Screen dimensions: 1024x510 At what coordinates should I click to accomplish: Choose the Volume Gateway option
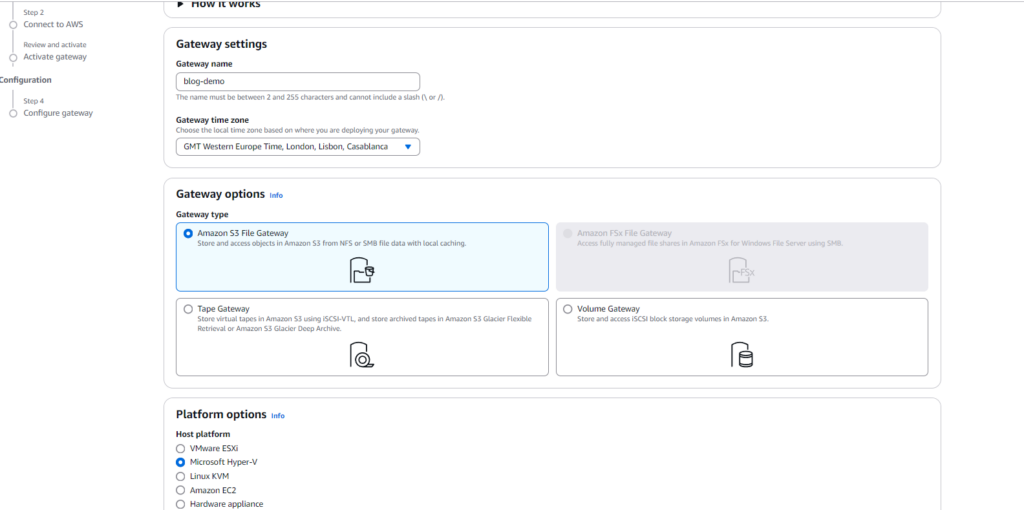[x=568, y=309]
